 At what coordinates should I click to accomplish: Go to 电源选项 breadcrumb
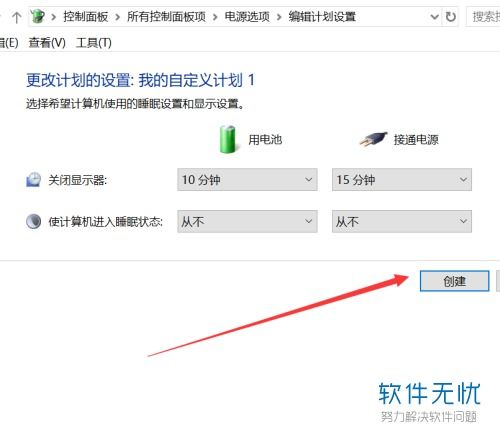247,16
